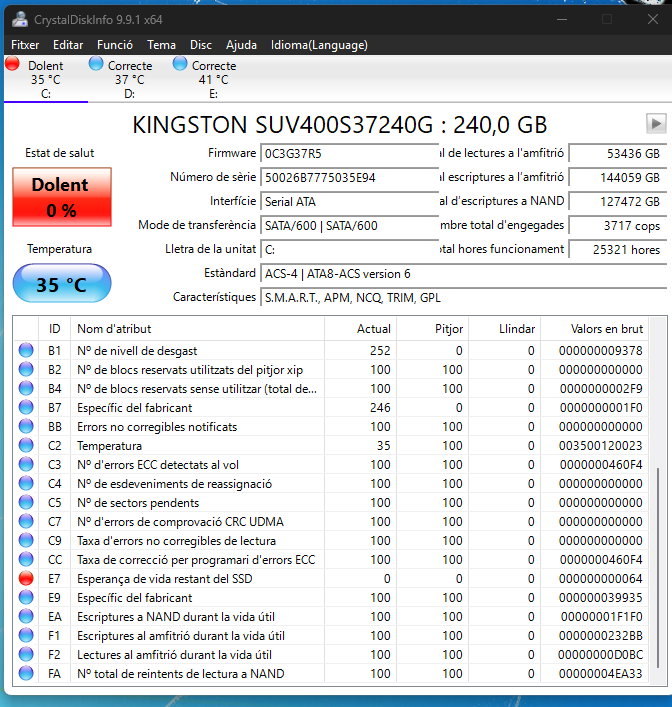Click the status icon of attribute B2
The height and width of the screenshot is (707, 672).
(26, 369)
